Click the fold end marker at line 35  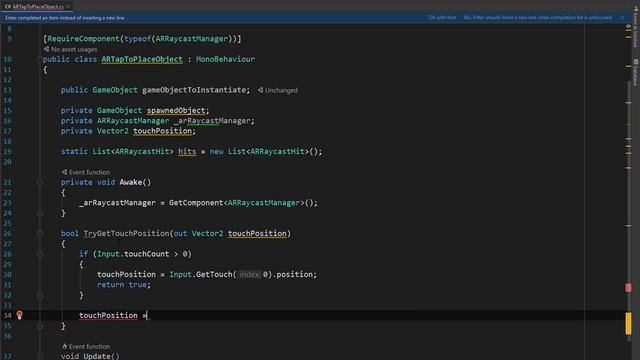(x=40, y=326)
